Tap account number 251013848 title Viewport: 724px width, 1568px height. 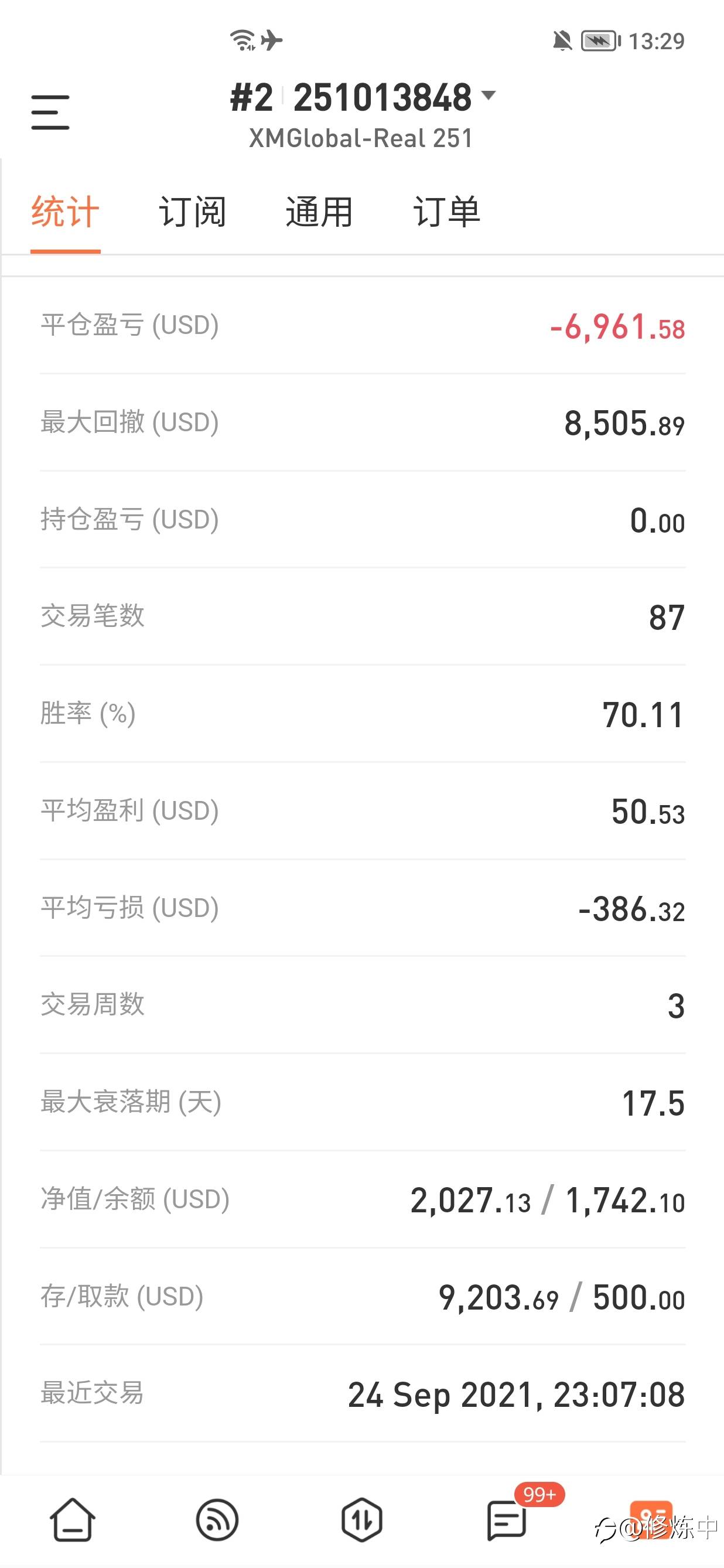382,97
